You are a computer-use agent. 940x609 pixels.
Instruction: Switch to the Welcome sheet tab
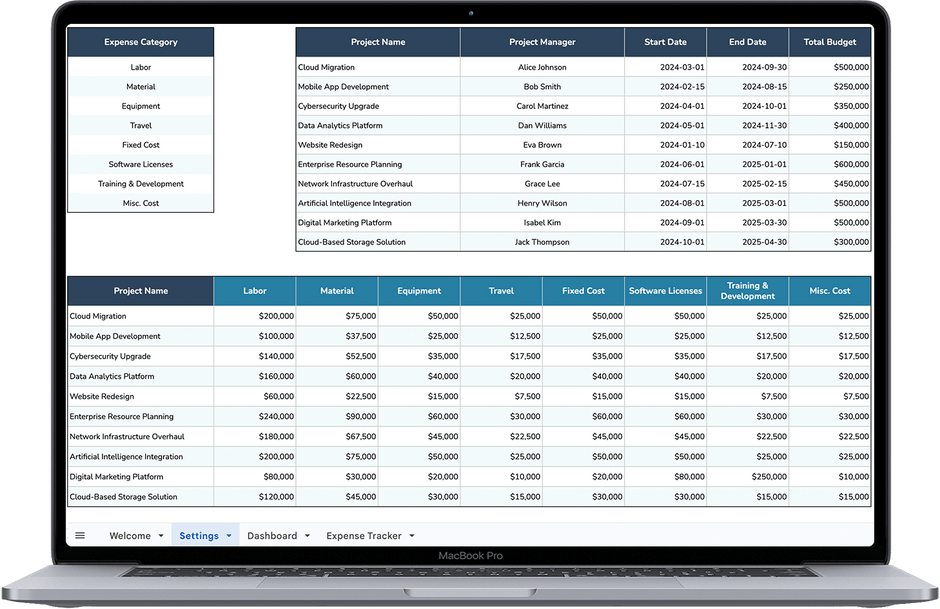[x=130, y=535]
